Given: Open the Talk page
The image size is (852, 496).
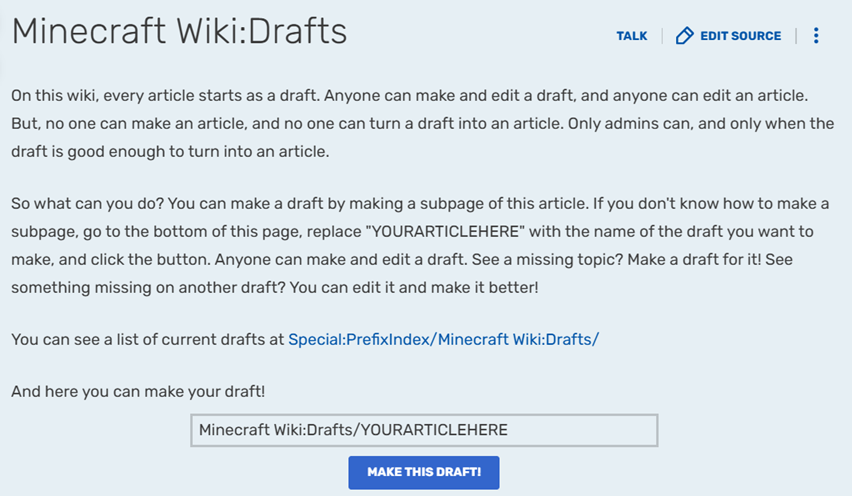Looking at the screenshot, I should [632, 36].
